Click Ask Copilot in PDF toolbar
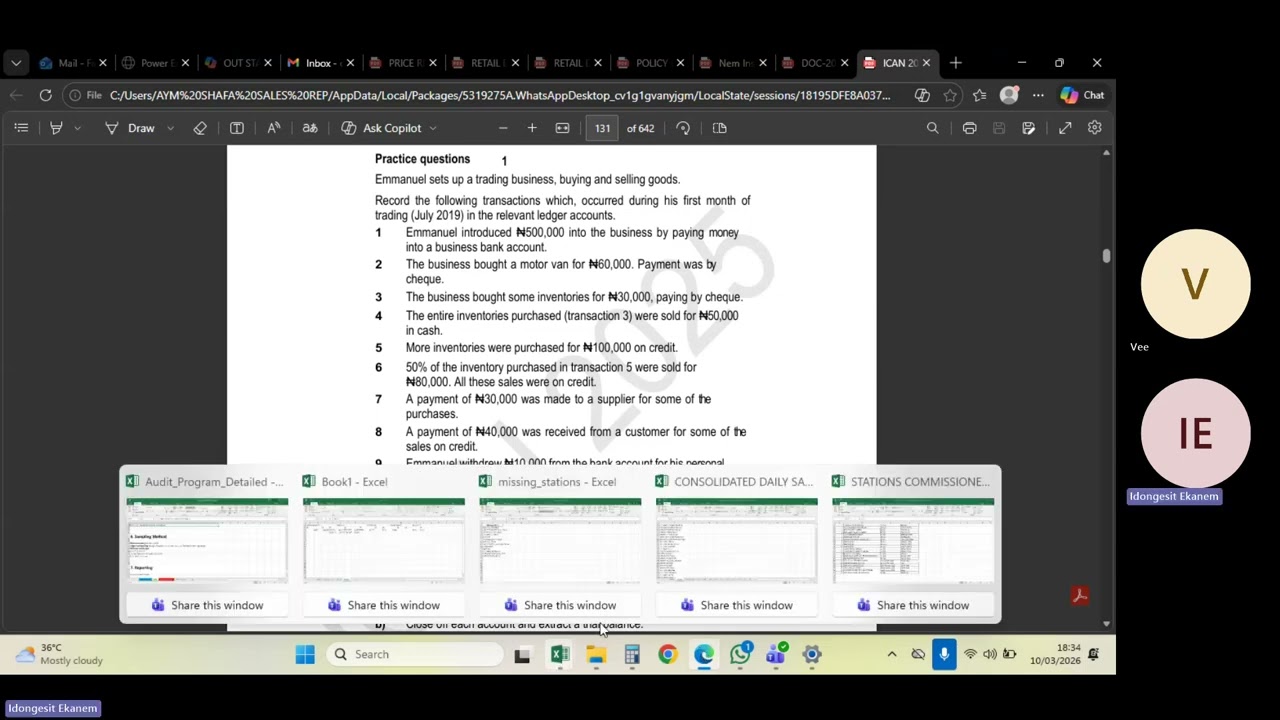 click(381, 128)
